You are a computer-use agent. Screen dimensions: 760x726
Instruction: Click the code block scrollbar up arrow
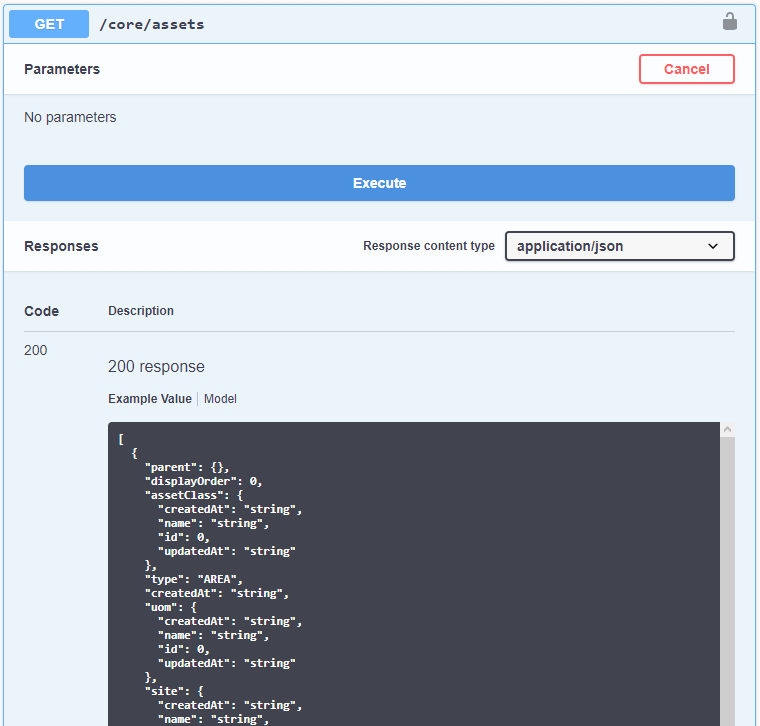[x=727, y=430]
